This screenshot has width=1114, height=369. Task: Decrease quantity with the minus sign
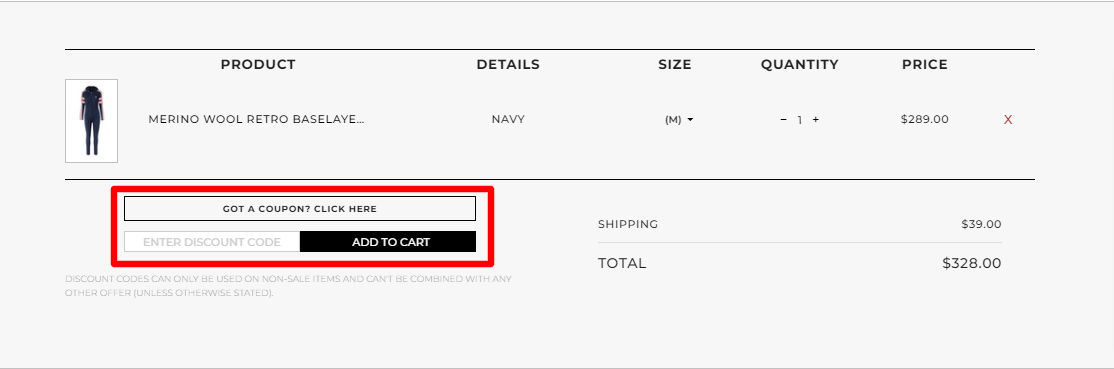pos(784,119)
